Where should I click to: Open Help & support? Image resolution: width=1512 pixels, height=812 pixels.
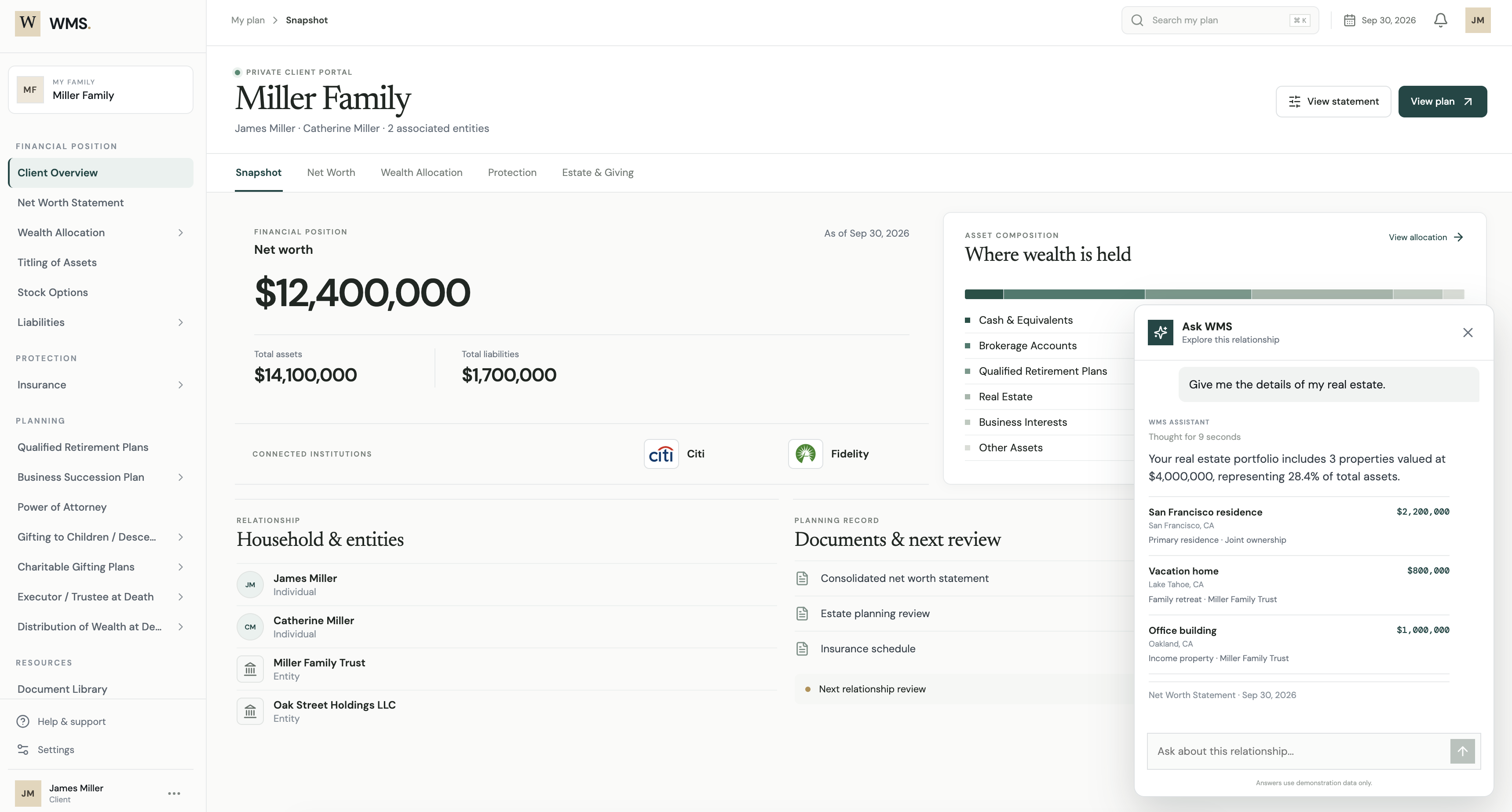point(61,721)
